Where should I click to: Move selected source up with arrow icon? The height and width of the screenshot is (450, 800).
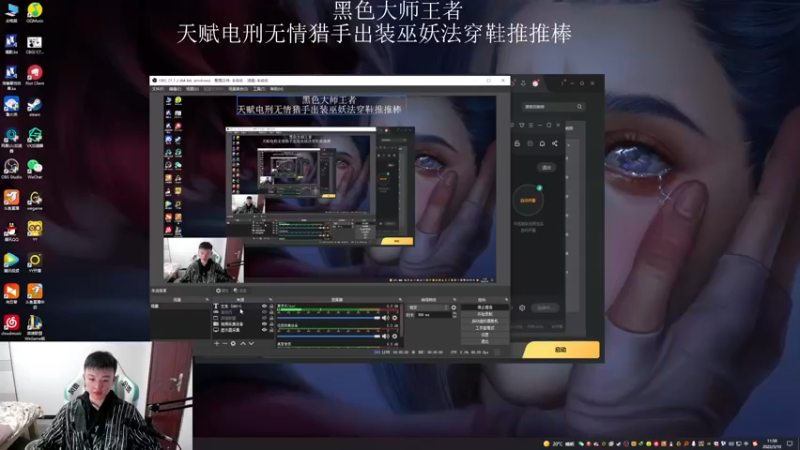[242, 343]
